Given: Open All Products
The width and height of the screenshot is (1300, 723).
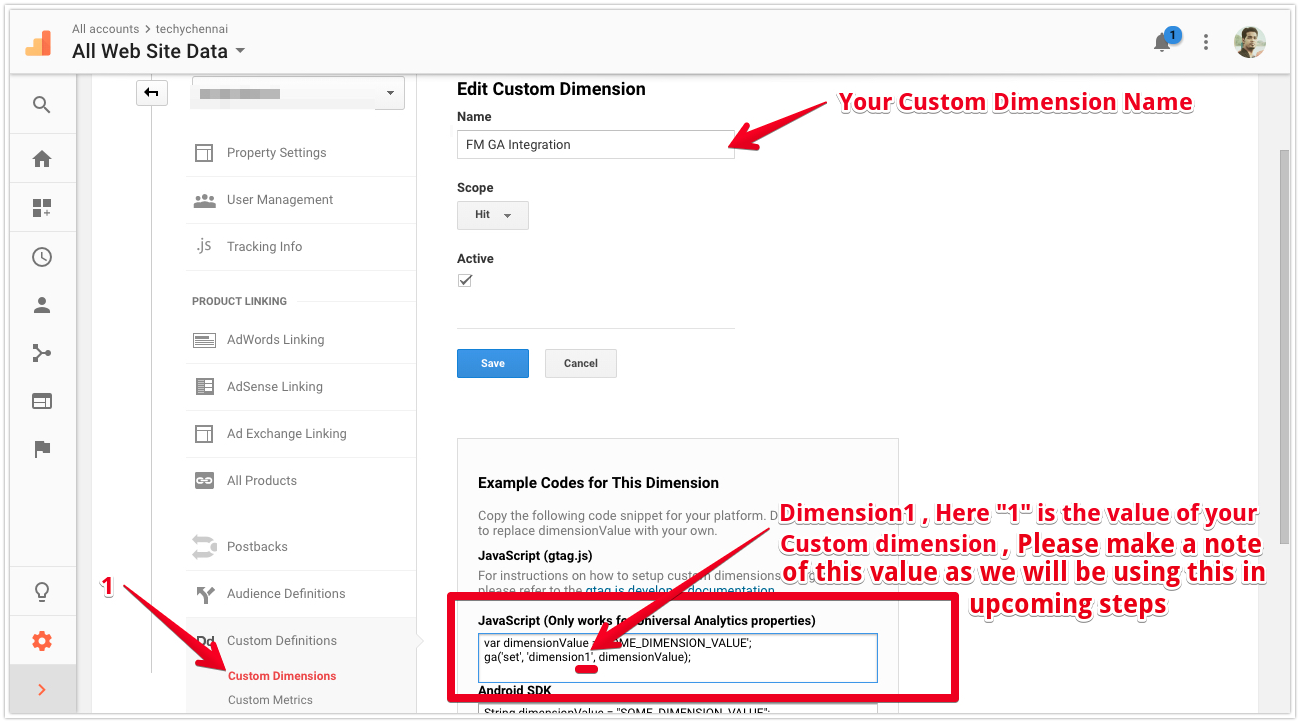Looking at the screenshot, I should pyautogui.click(x=262, y=481).
